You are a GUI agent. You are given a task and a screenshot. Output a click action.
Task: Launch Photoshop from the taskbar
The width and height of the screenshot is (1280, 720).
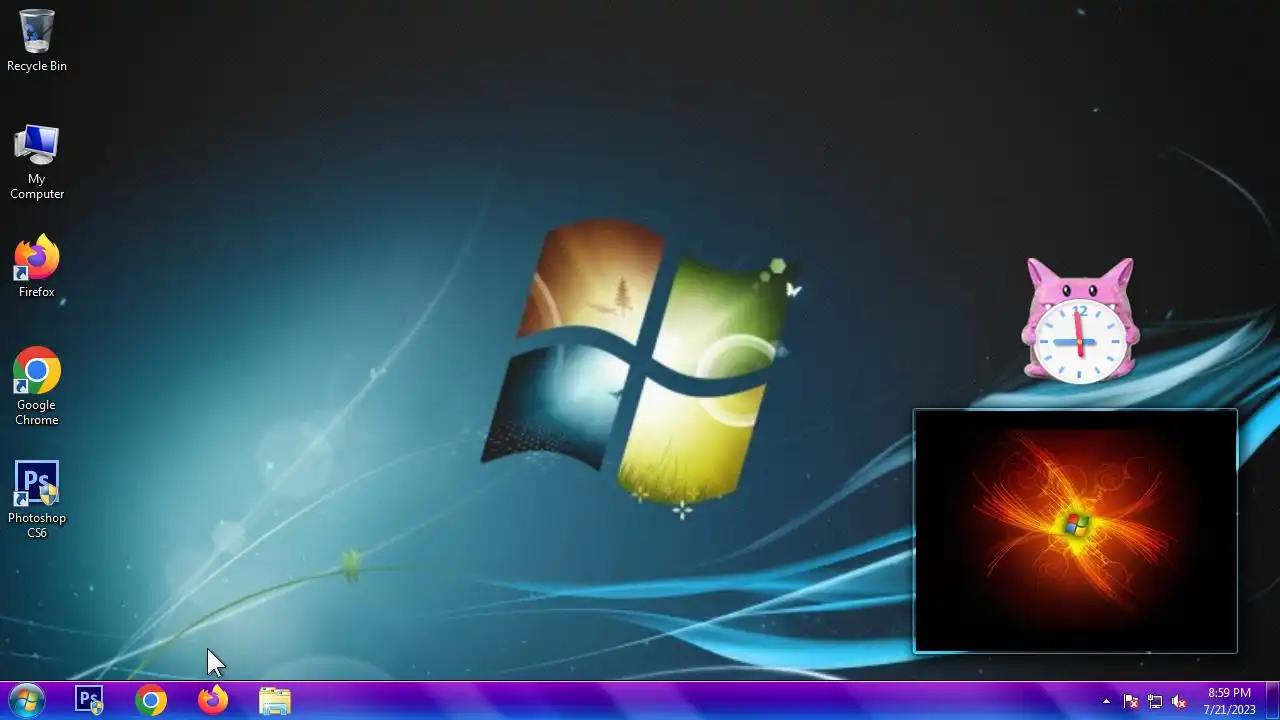[x=89, y=700]
